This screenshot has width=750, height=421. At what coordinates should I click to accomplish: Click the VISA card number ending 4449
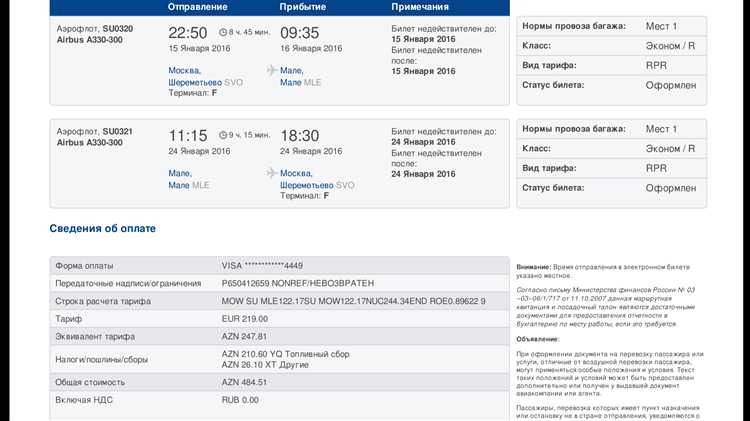point(262,265)
